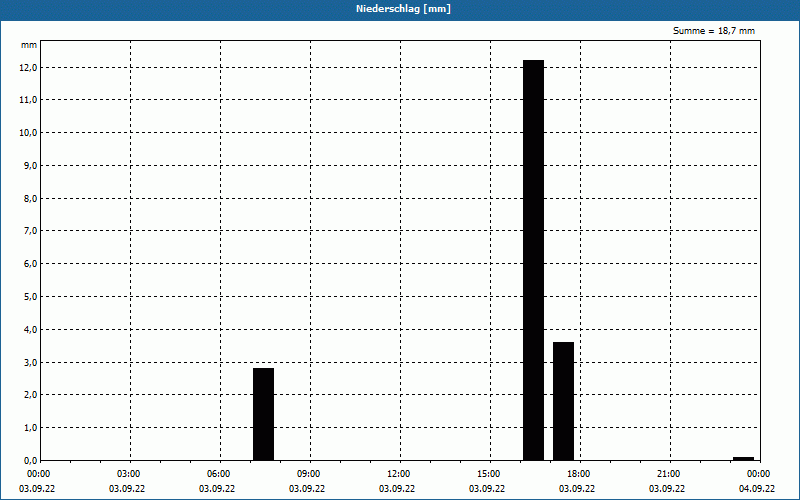
Task: Click the 5,0 y-axis value
Action: [31, 296]
